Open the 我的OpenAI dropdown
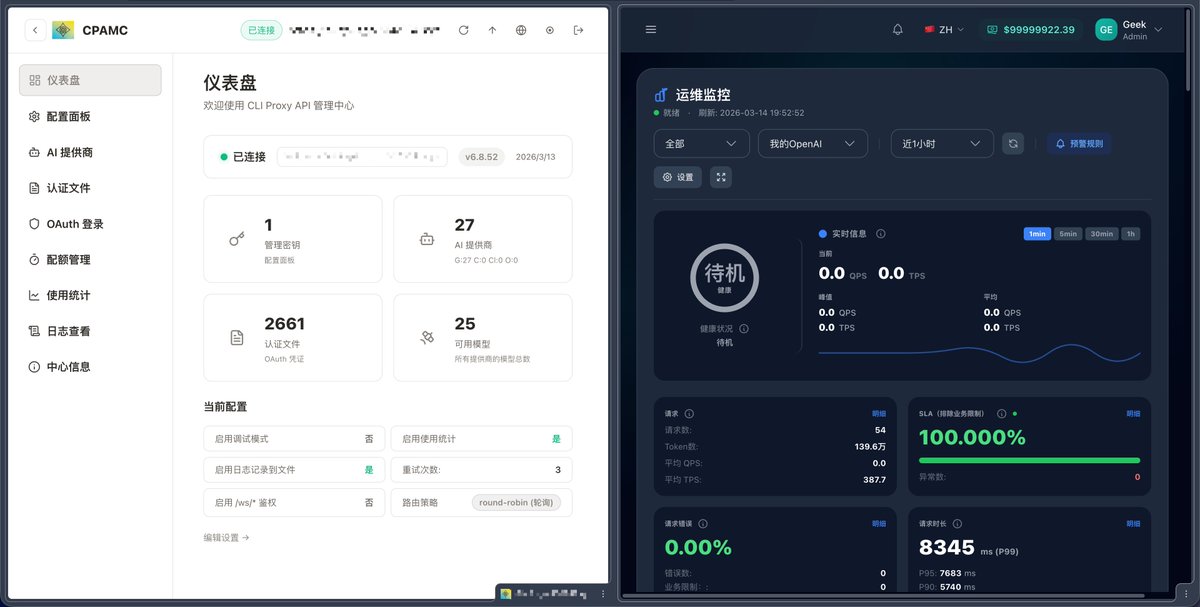Viewport: 1200px width, 607px height. tap(812, 144)
